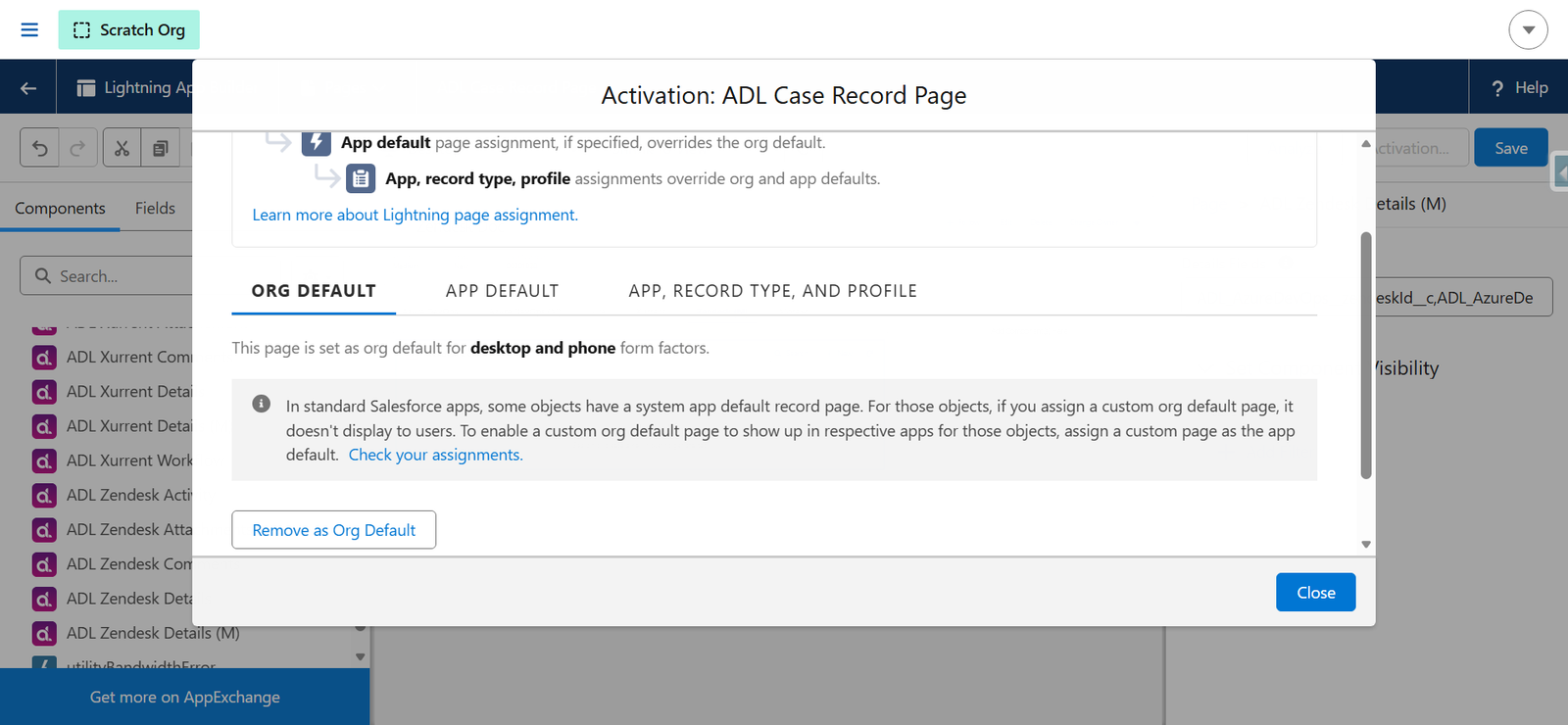Select ADL Zendesk Com component icon
The height and width of the screenshot is (725, 1568).
[x=44, y=564]
